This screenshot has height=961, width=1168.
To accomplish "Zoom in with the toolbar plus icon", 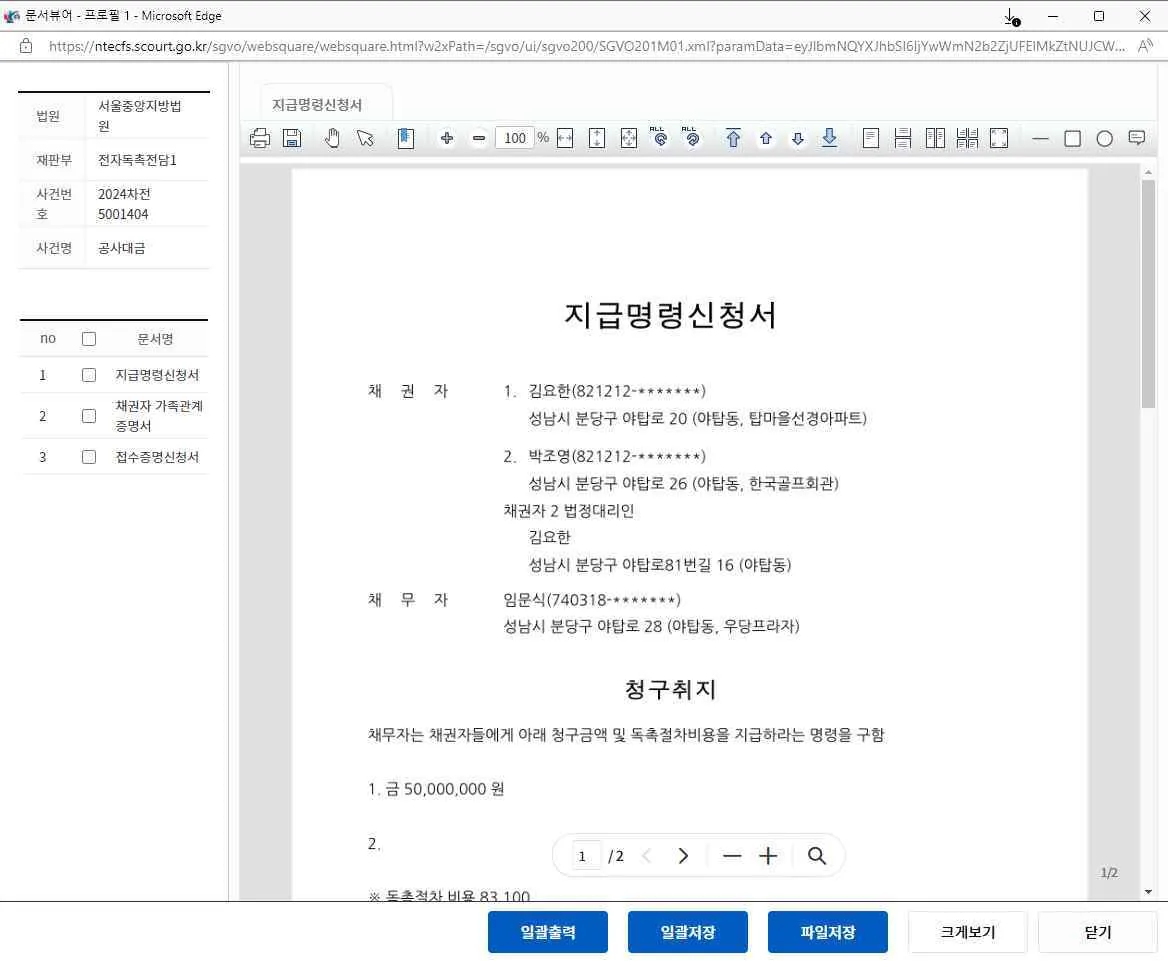I will click(x=447, y=138).
